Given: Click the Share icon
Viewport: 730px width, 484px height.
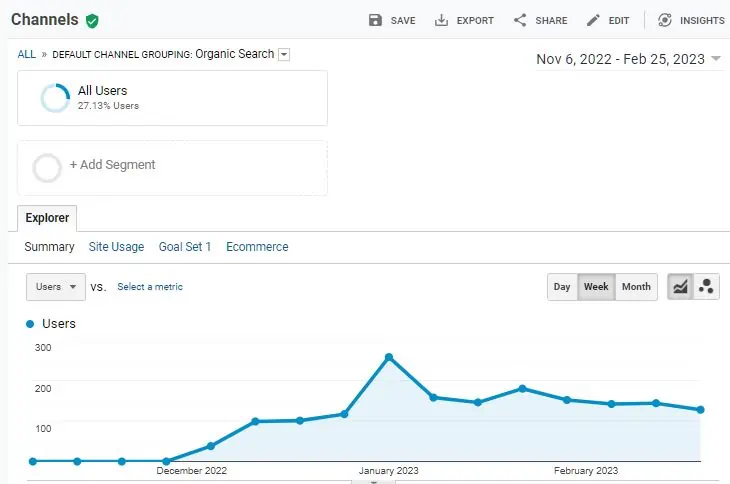Looking at the screenshot, I should tap(520, 20).
